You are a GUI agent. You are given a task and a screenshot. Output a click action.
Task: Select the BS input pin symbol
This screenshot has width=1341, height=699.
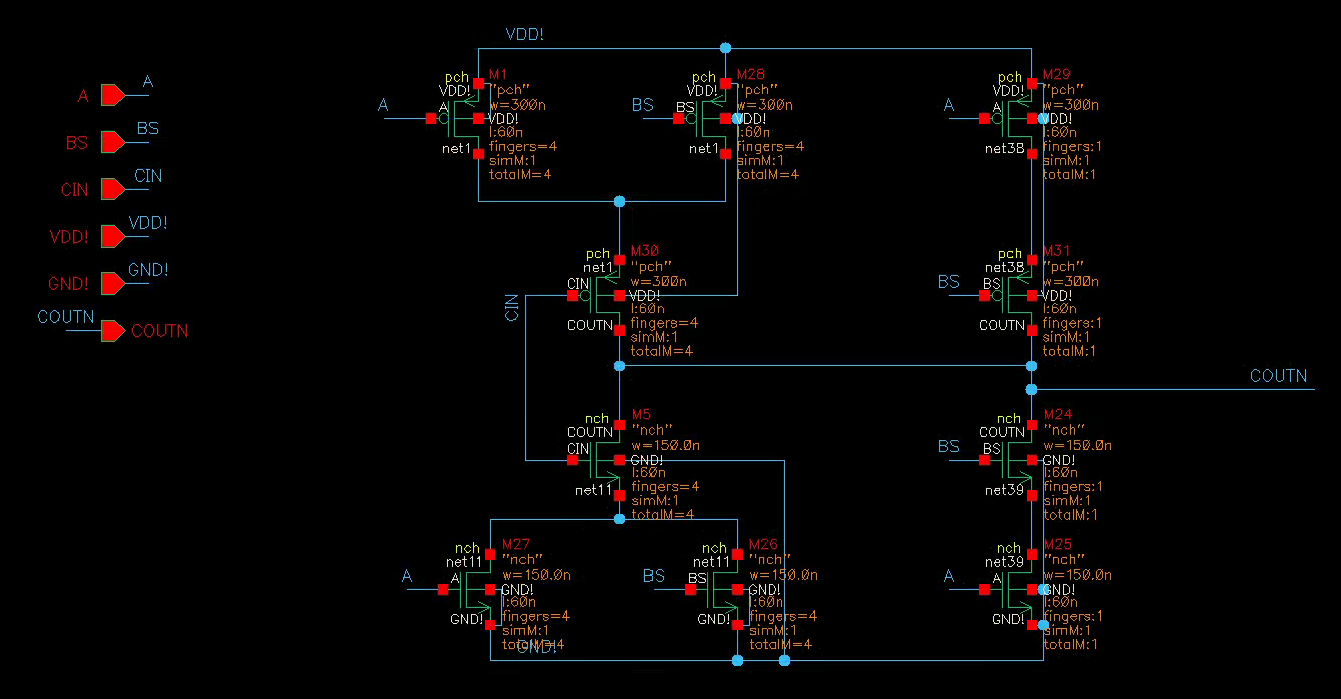112,142
